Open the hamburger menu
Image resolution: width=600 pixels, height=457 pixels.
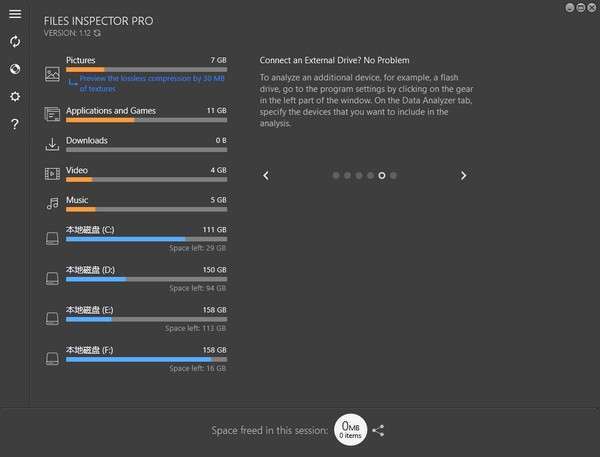tap(15, 14)
